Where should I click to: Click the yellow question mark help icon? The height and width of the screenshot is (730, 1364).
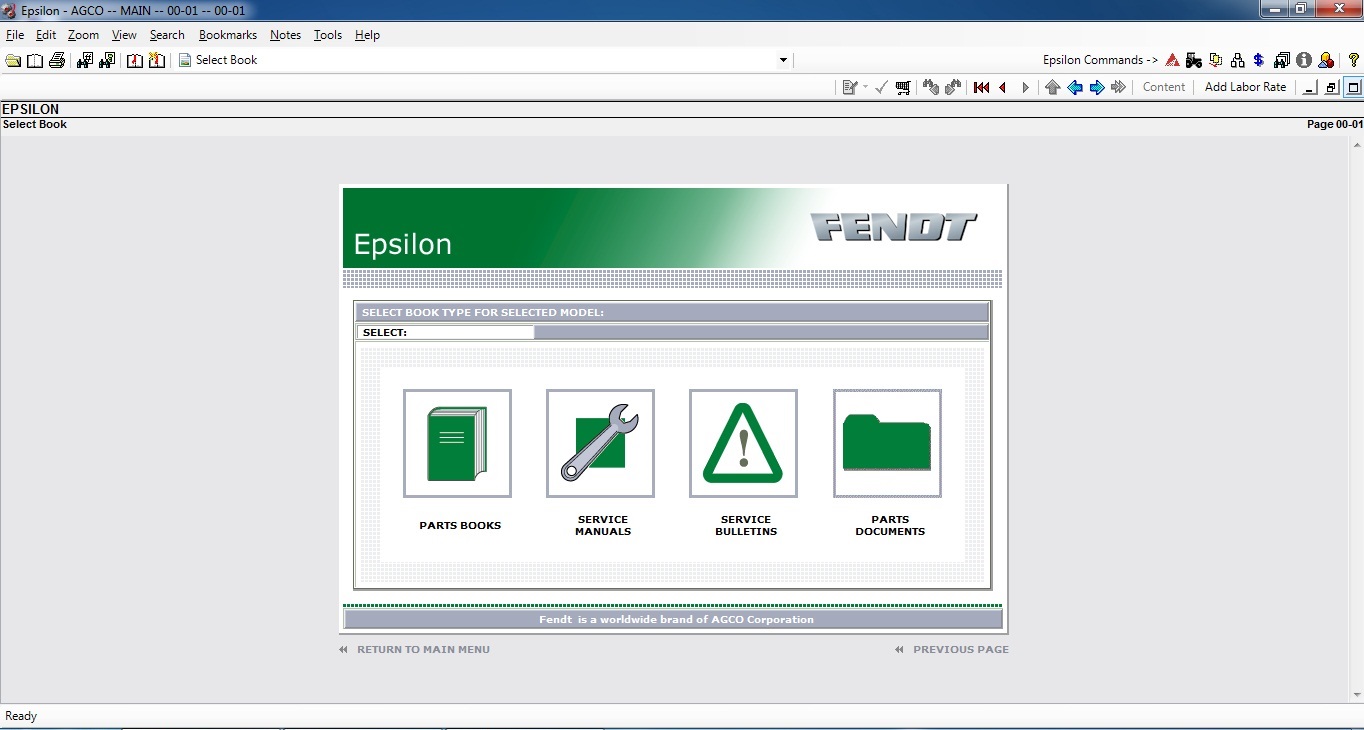coord(1354,60)
